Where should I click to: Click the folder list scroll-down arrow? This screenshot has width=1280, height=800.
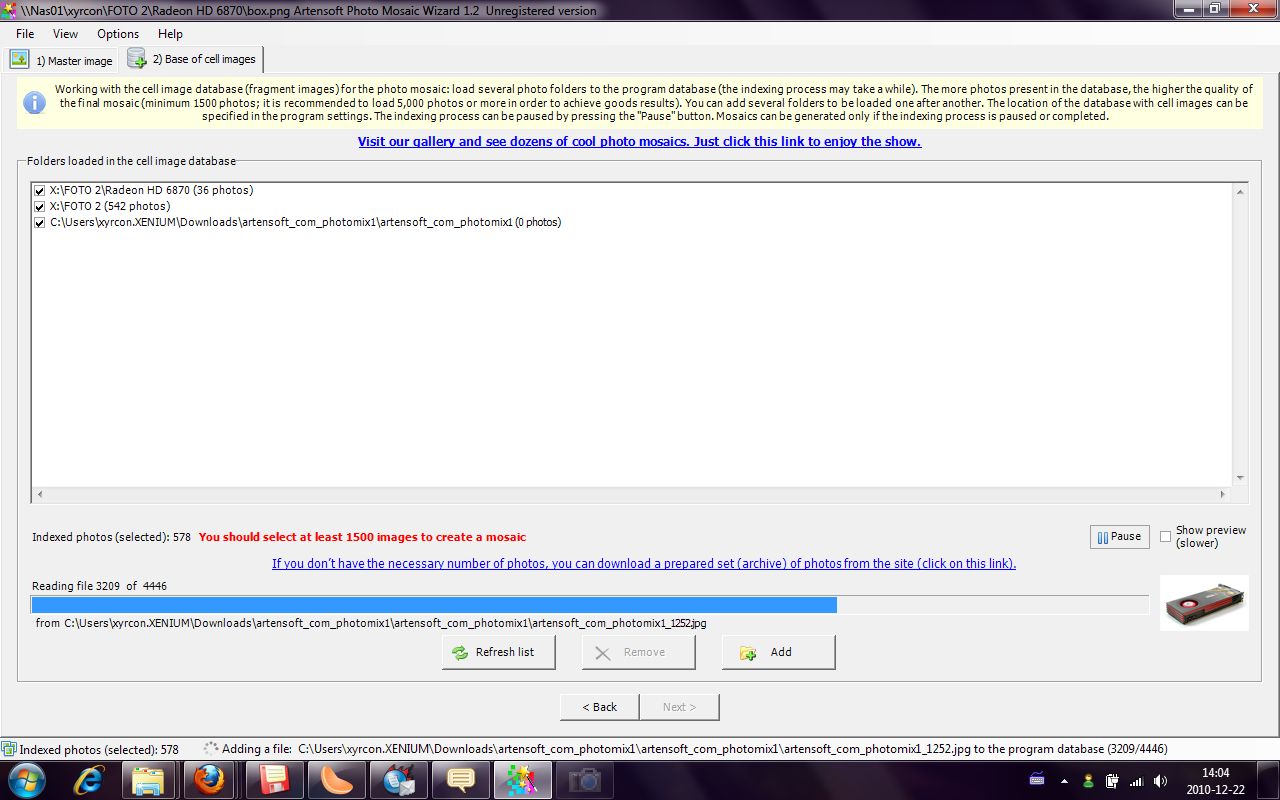(x=1240, y=478)
